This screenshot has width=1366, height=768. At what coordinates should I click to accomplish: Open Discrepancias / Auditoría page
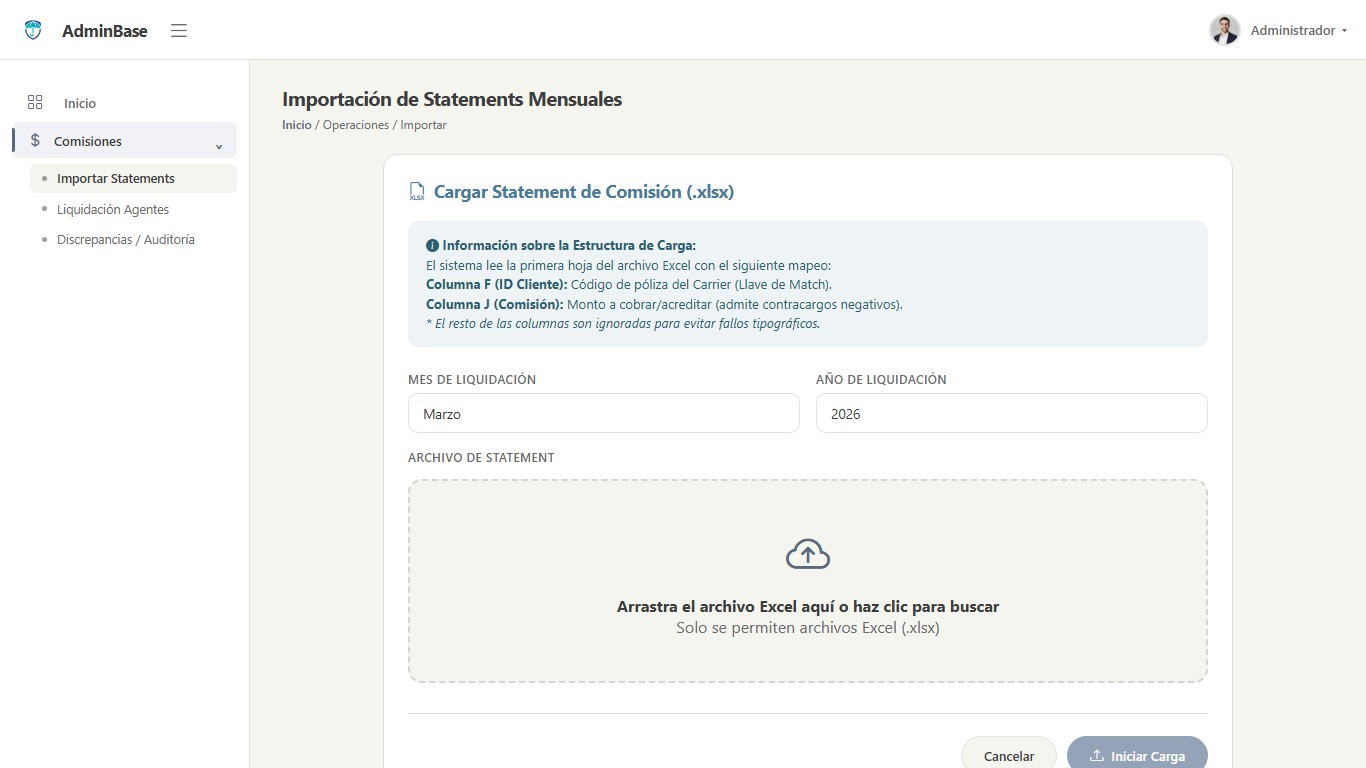click(126, 239)
